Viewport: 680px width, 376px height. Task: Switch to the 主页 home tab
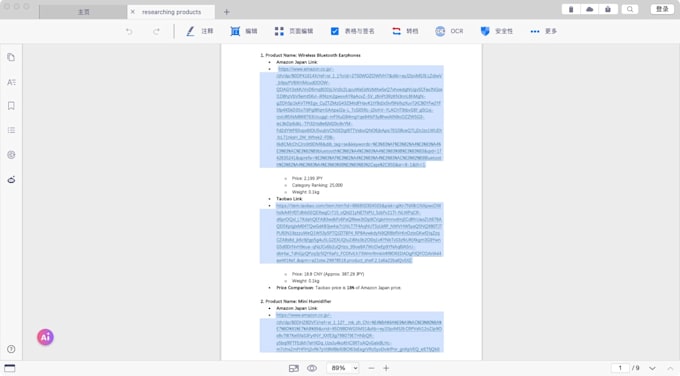click(x=83, y=12)
